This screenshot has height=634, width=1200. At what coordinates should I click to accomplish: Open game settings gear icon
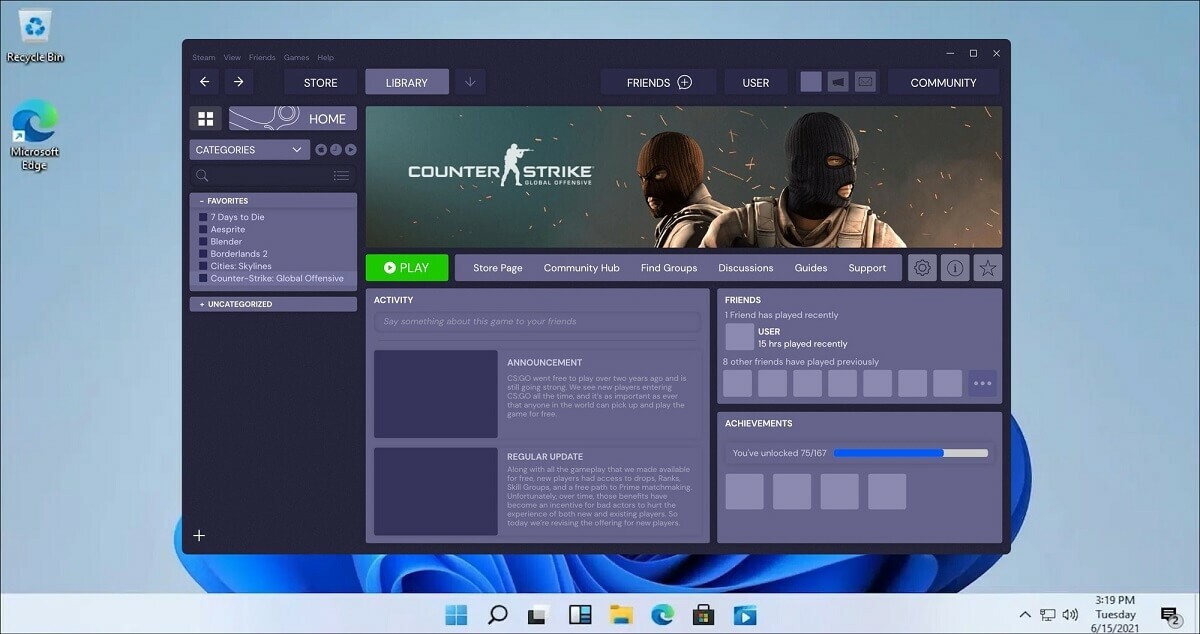923,268
